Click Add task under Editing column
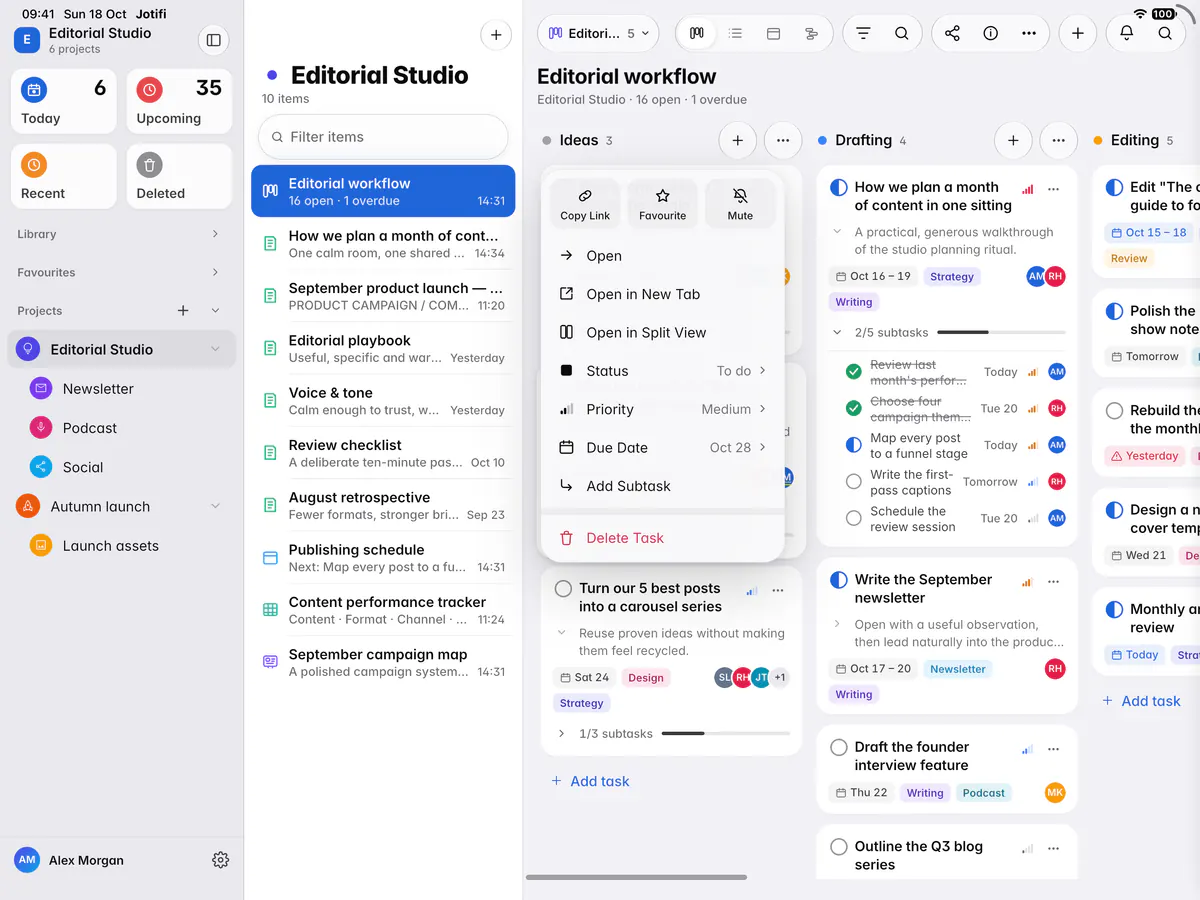 click(1141, 701)
